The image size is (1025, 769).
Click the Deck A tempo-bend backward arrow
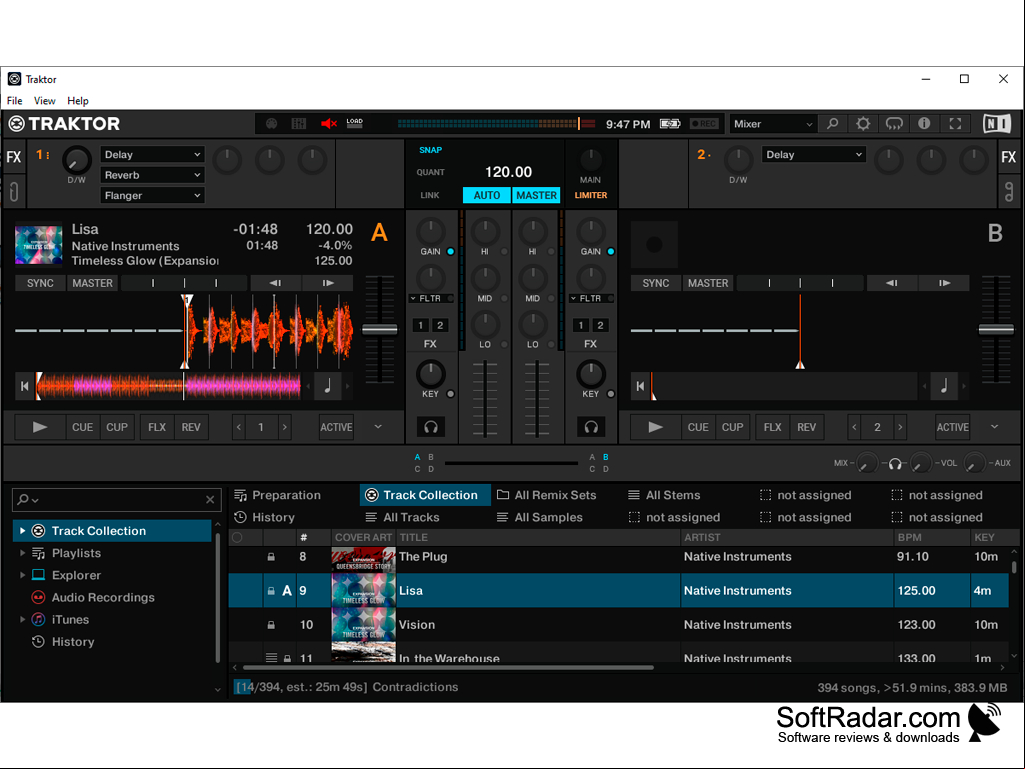275,283
